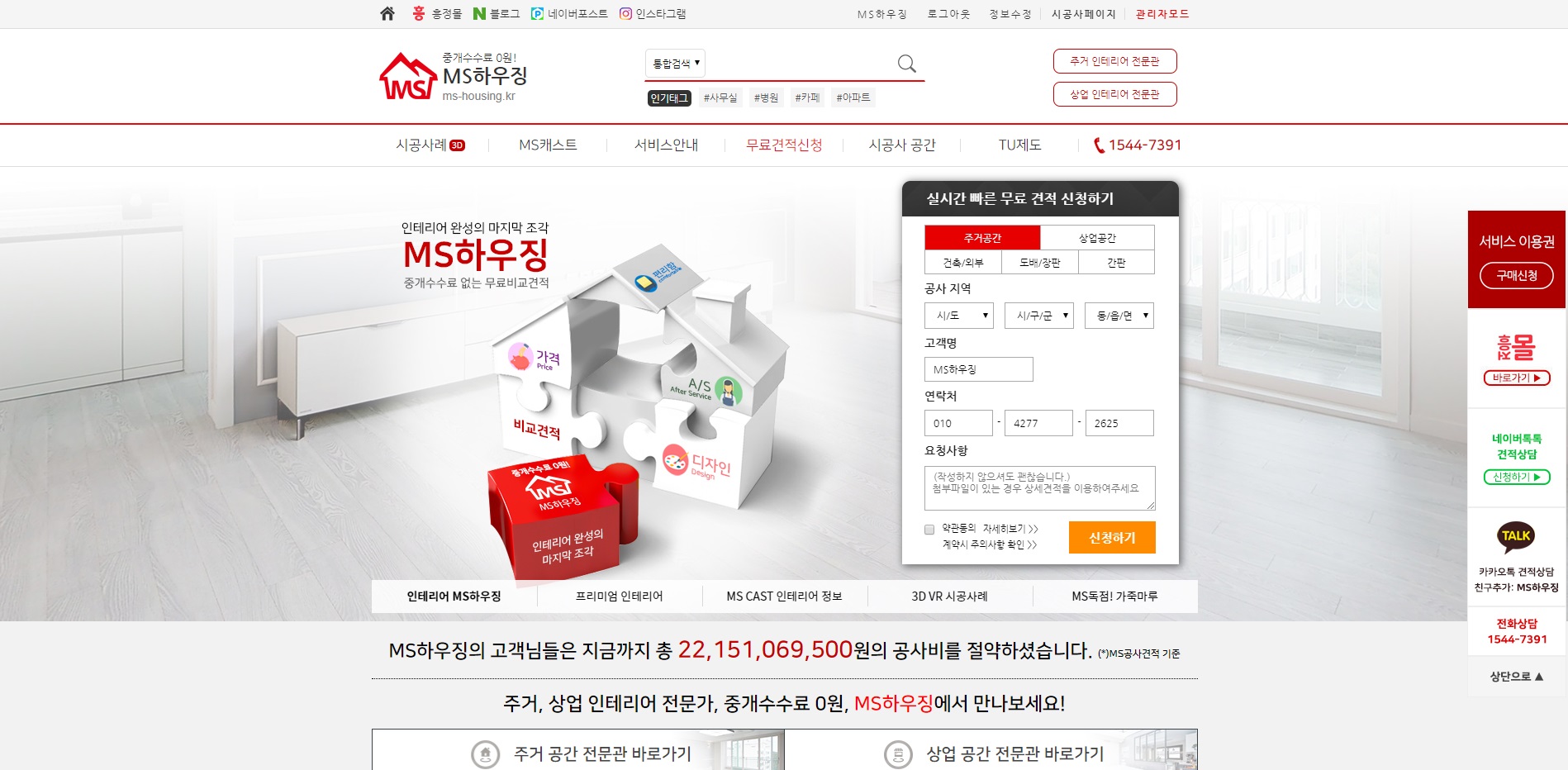
Task: Click the search magnifier icon
Action: point(906,64)
